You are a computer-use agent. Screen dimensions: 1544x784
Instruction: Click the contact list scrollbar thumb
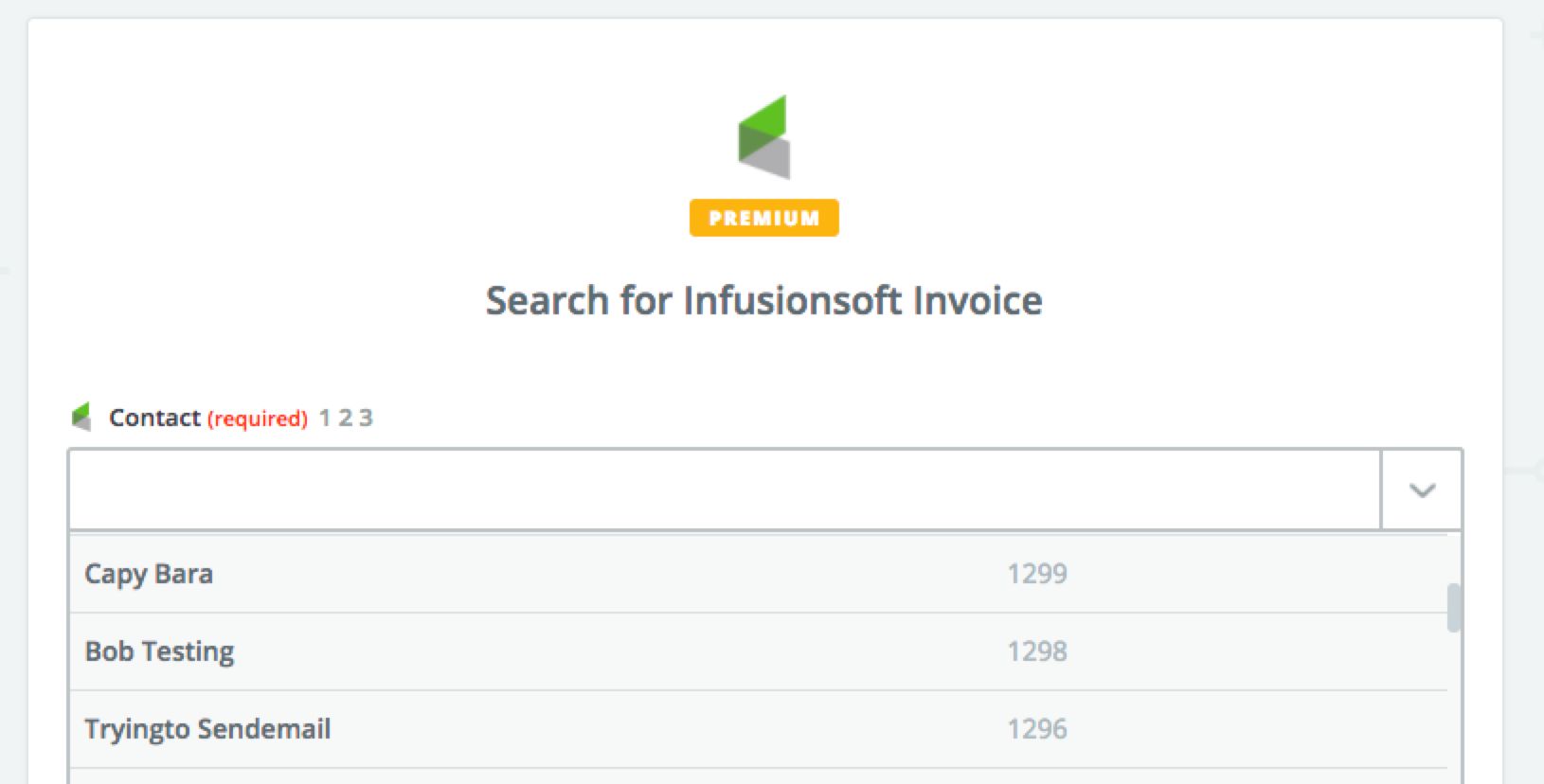(1454, 608)
